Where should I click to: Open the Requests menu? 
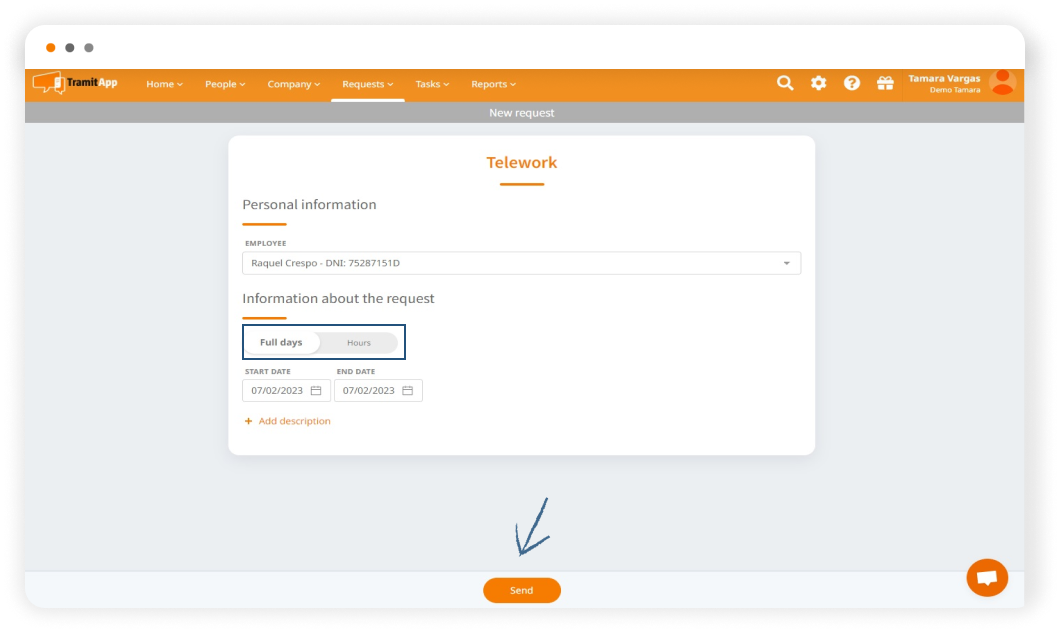coord(367,84)
